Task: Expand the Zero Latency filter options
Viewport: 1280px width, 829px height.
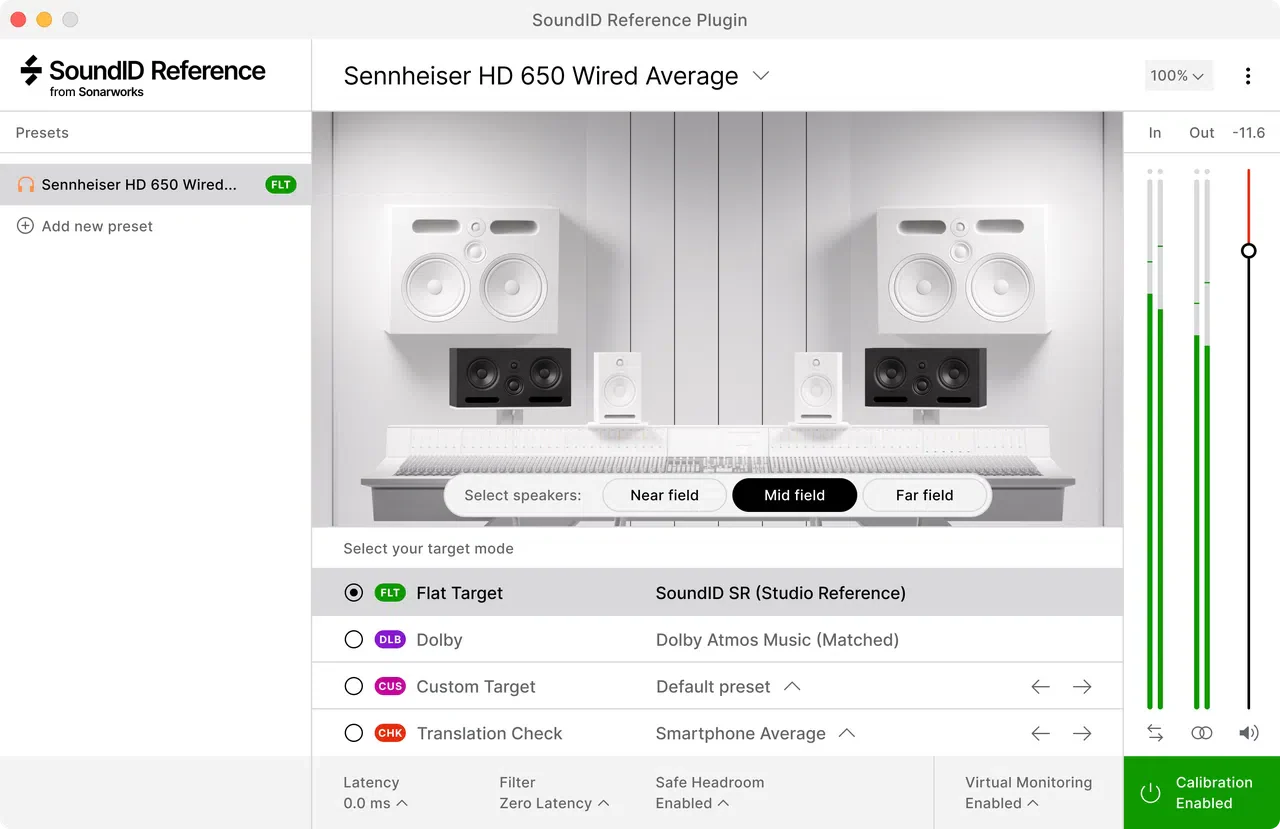Action: pos(555,803)
